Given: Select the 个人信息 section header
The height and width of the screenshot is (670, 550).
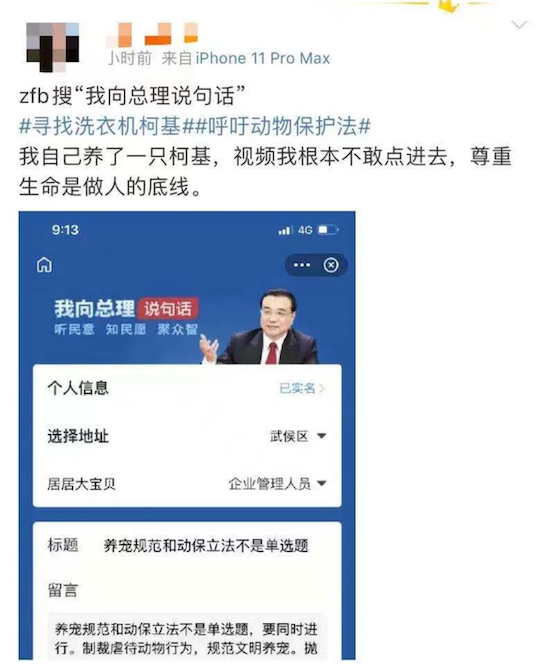Looking at the screenshot, I should (78, 388).
